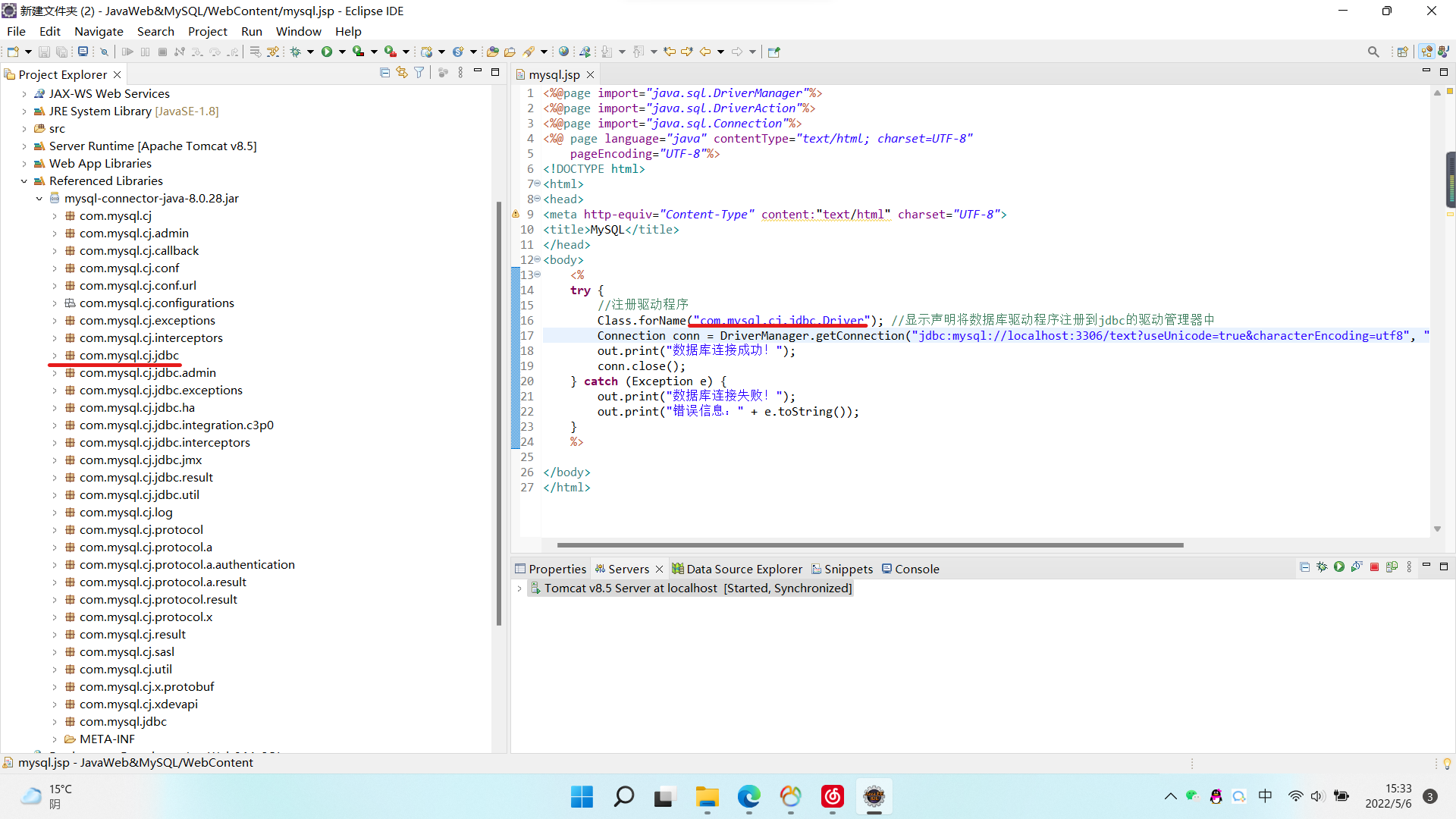Click the Debug bug icon in main toolbar
This screenshot has height=819, width=1456.
296,52
